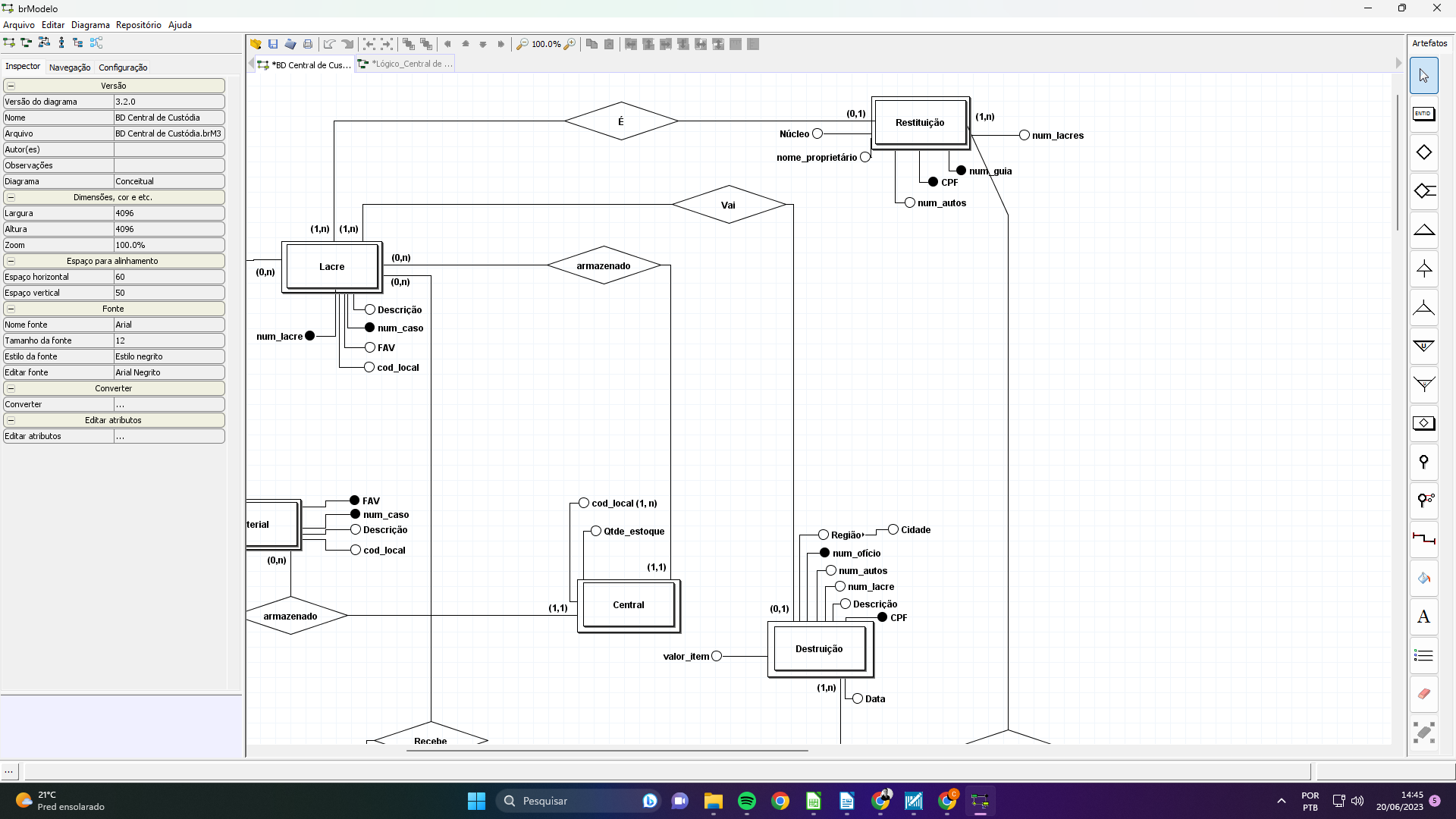Select the Destruição entity box
Screen dimensions: 1456x819
click(819, 649)
